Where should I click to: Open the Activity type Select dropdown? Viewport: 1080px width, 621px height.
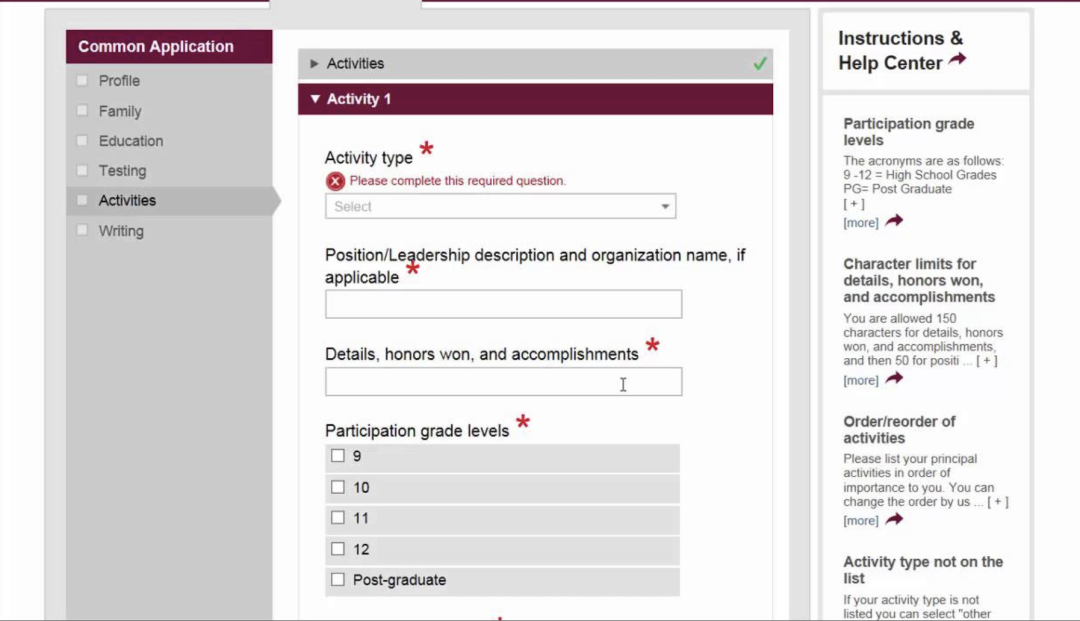(501, 207)
